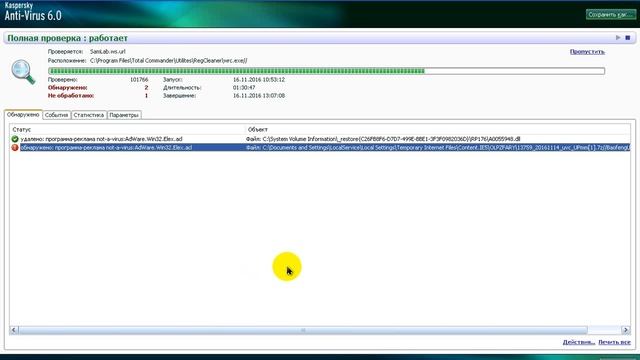Image resolution: width=640 pixels, height=360 pixels.
Task: Click the Kaspersky Anti-Virus 6.0 logo
Action: (x=33, y=12)
